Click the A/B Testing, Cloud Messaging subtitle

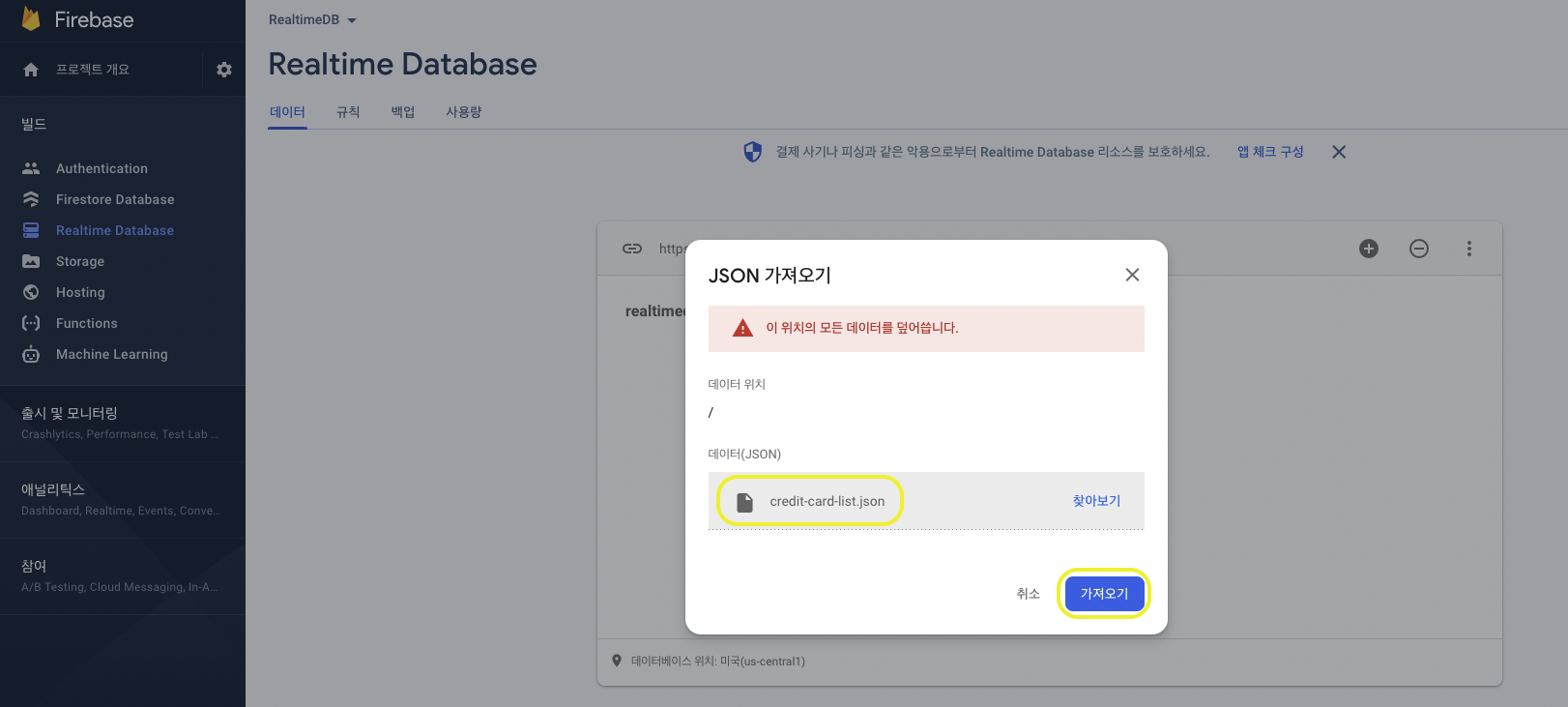coord(120,587)
